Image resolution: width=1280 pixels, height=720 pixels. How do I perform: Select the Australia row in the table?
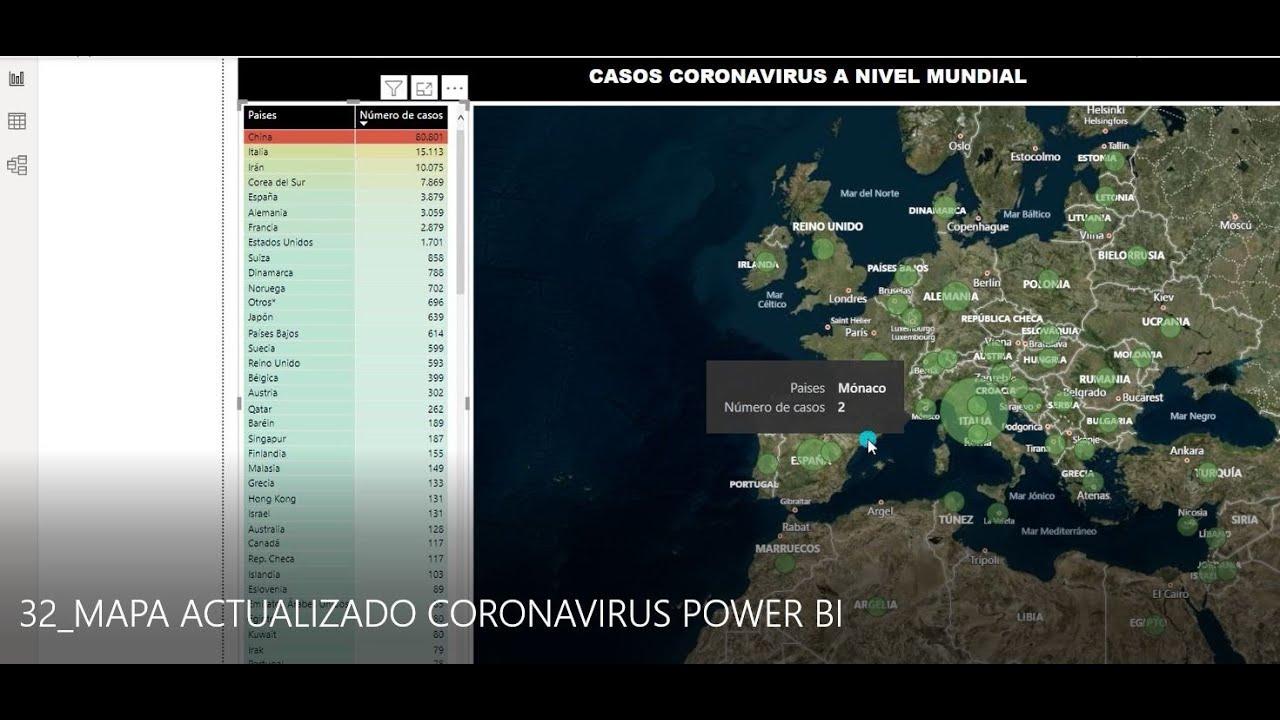click(346, 529)
